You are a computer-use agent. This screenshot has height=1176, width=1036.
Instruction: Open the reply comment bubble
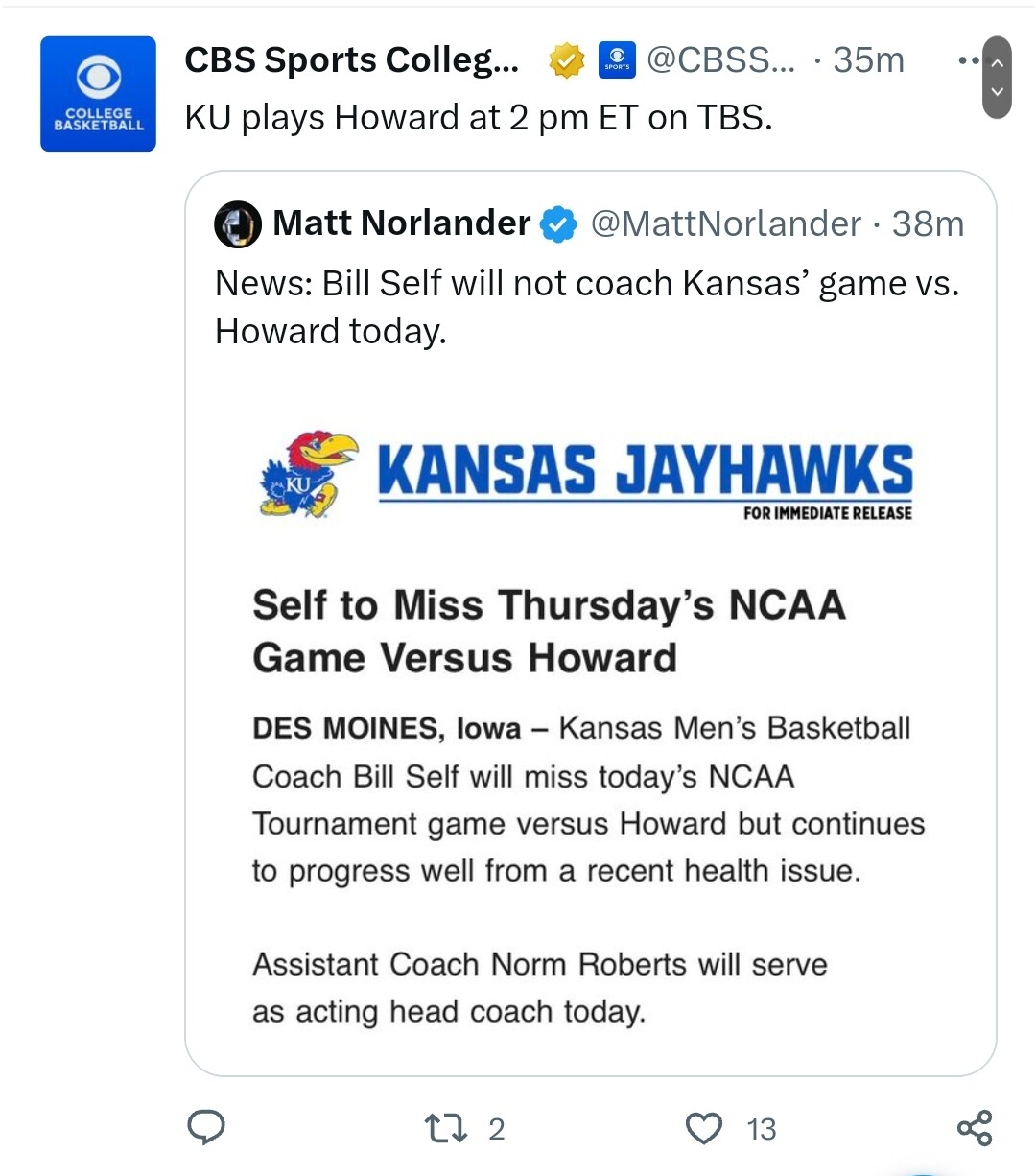coord(205,1128)
